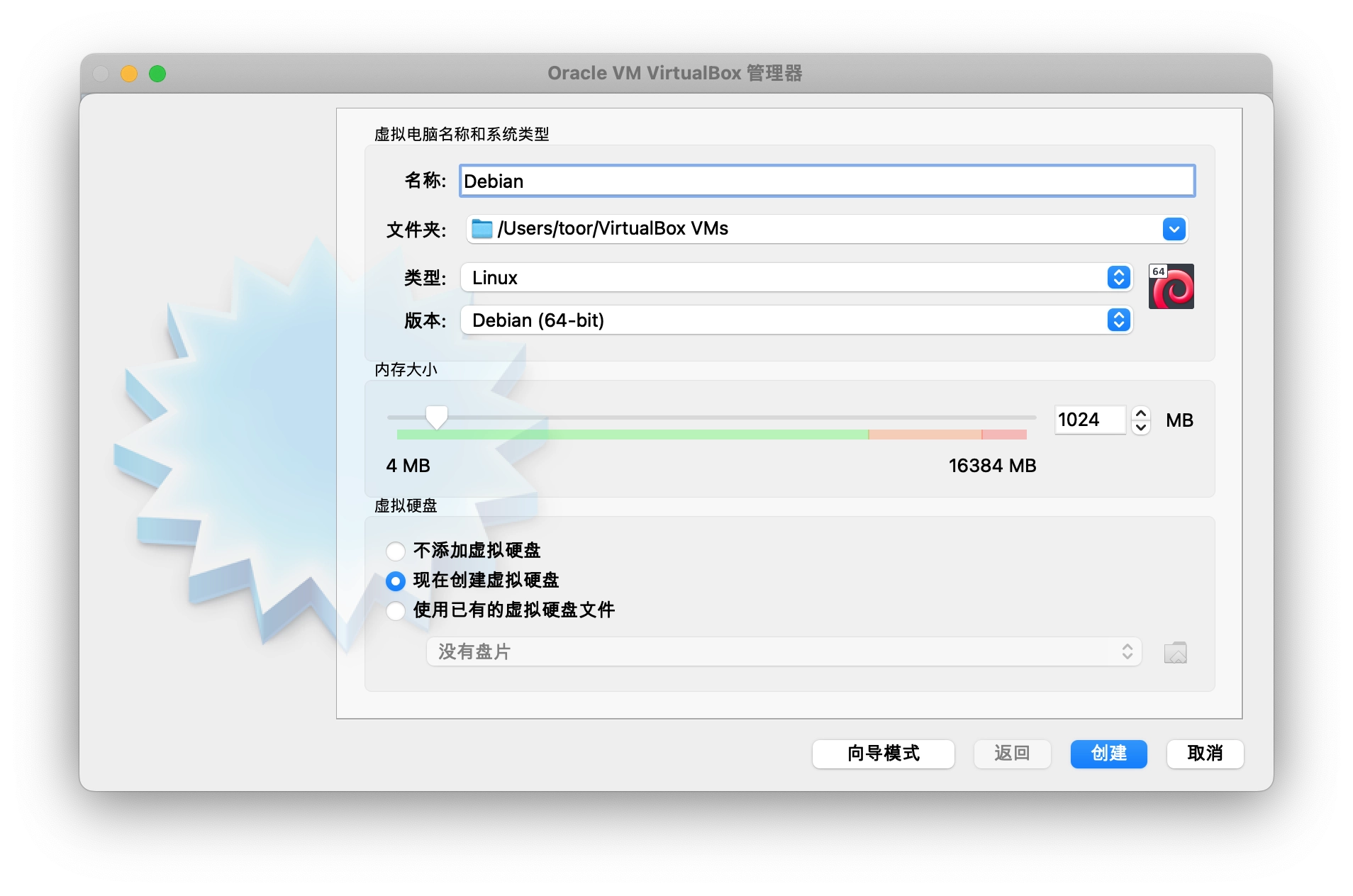Viewport: 1353px width, 896px height.
Task: Increase memory with the up stepper arrow
Action: click(1140, 413)
